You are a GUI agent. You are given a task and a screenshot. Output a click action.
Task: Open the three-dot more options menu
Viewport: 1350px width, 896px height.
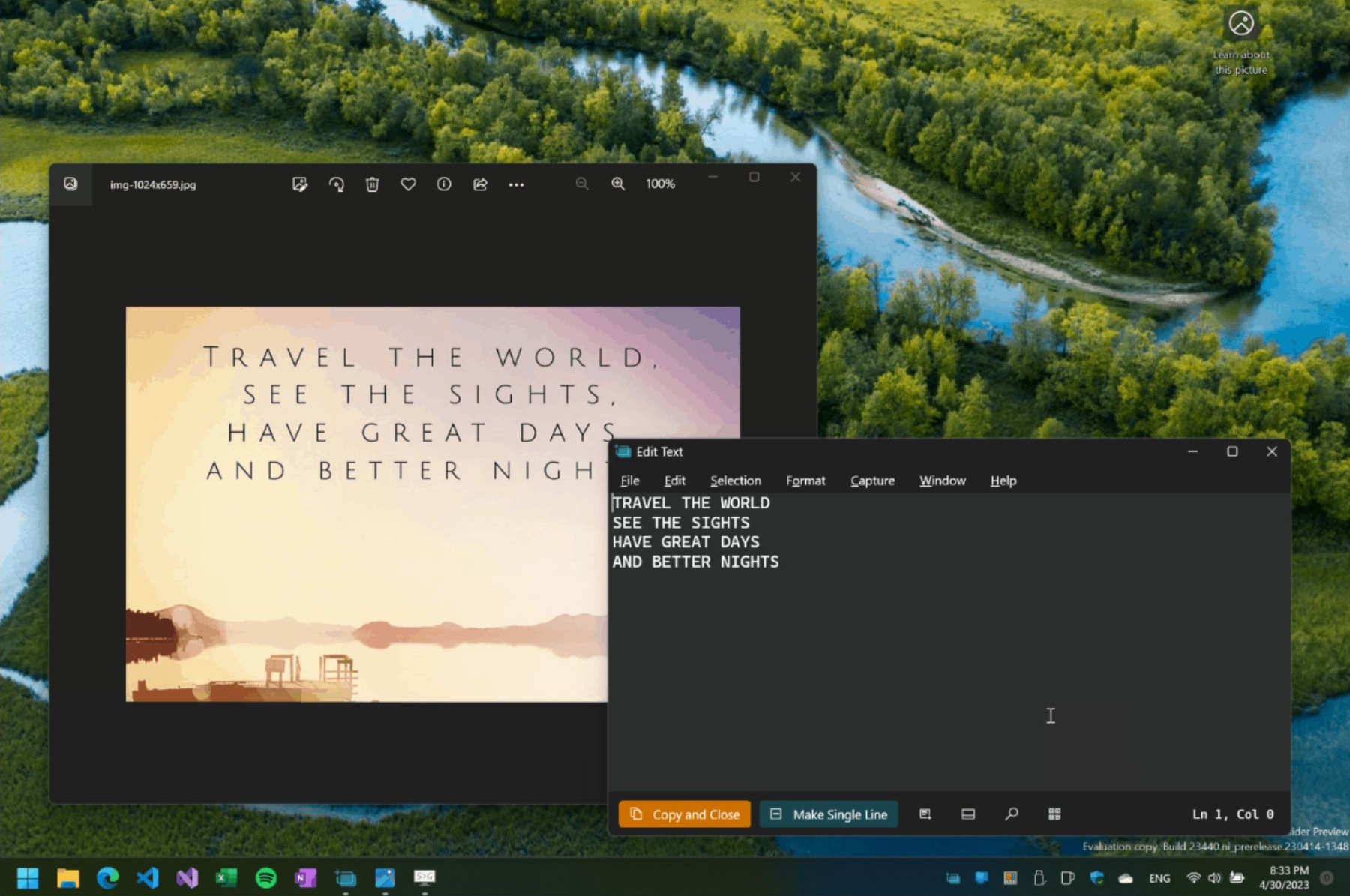(516, 184)
